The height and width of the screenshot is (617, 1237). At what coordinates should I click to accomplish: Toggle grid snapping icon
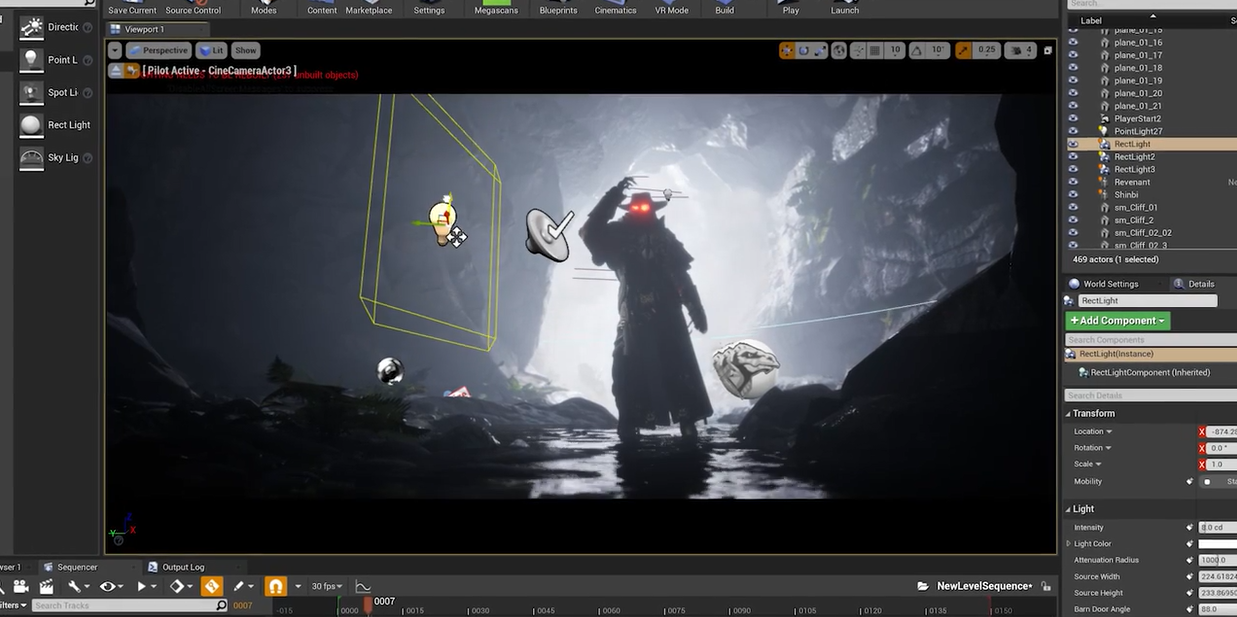coord(875,50)
